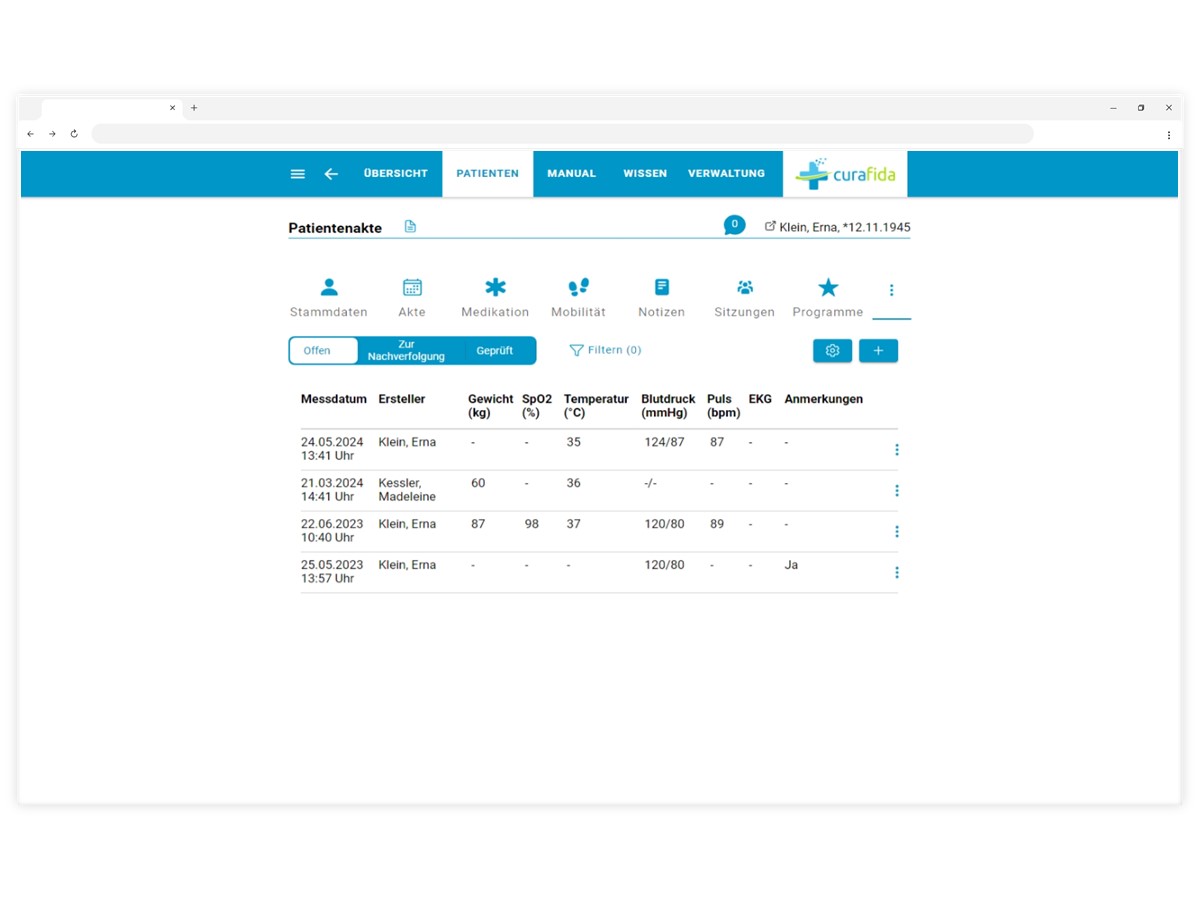Click the document icon beside Patientenakte

point(410,227)
